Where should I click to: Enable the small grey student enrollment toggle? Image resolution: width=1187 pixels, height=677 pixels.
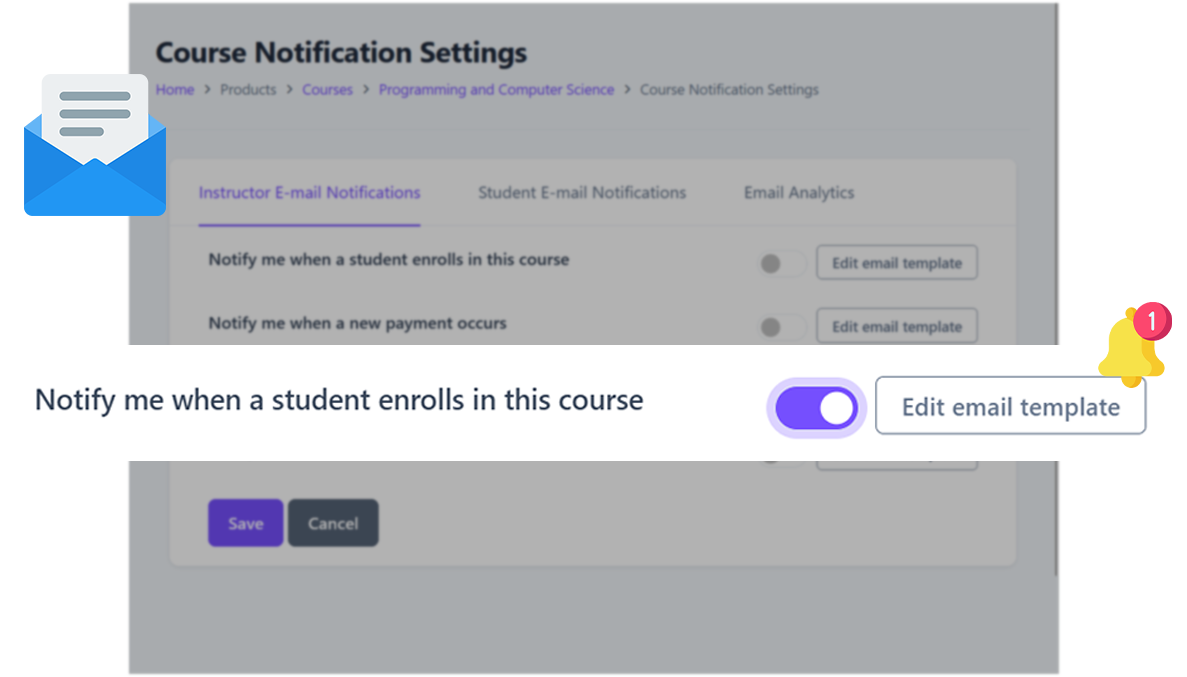pyautogui.click(x=781, y=264)
